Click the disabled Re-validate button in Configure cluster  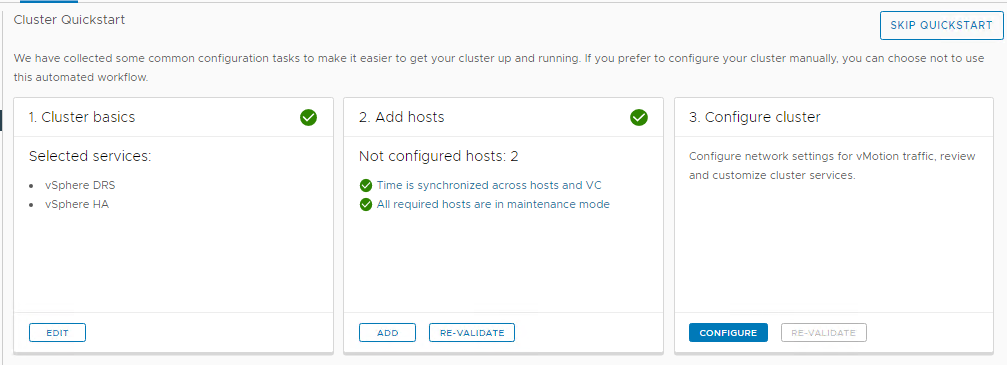point(824,333)
